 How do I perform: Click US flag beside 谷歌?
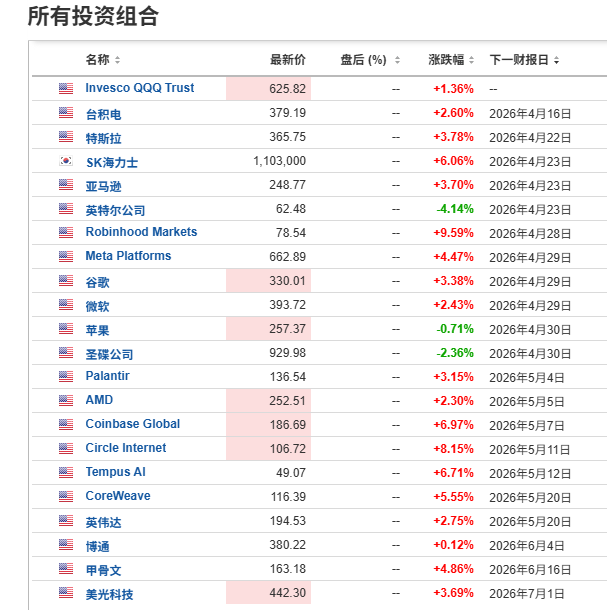(x=66, y=280)
